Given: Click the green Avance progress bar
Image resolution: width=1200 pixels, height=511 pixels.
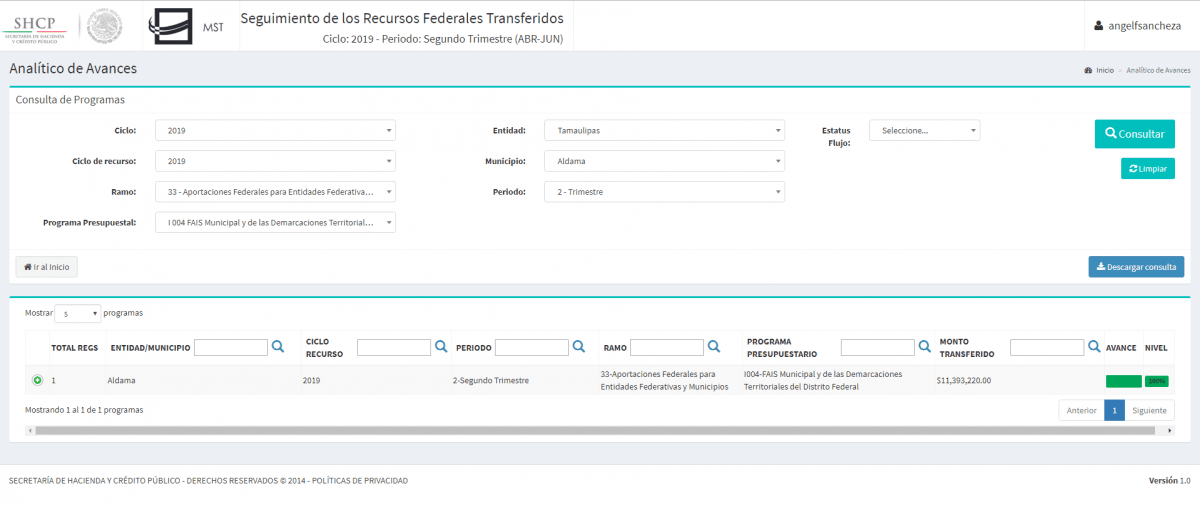Looking at the screenshot, I should 1123,381.
